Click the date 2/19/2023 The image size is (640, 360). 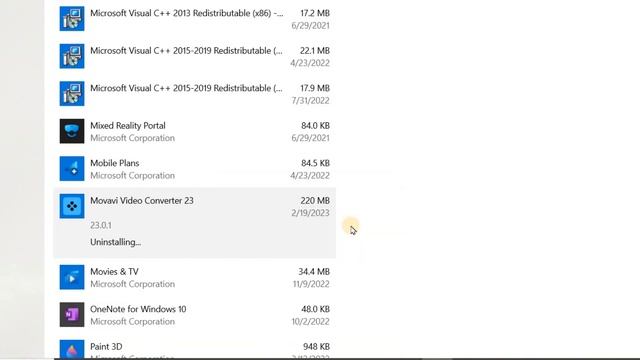tap(310, 213)
